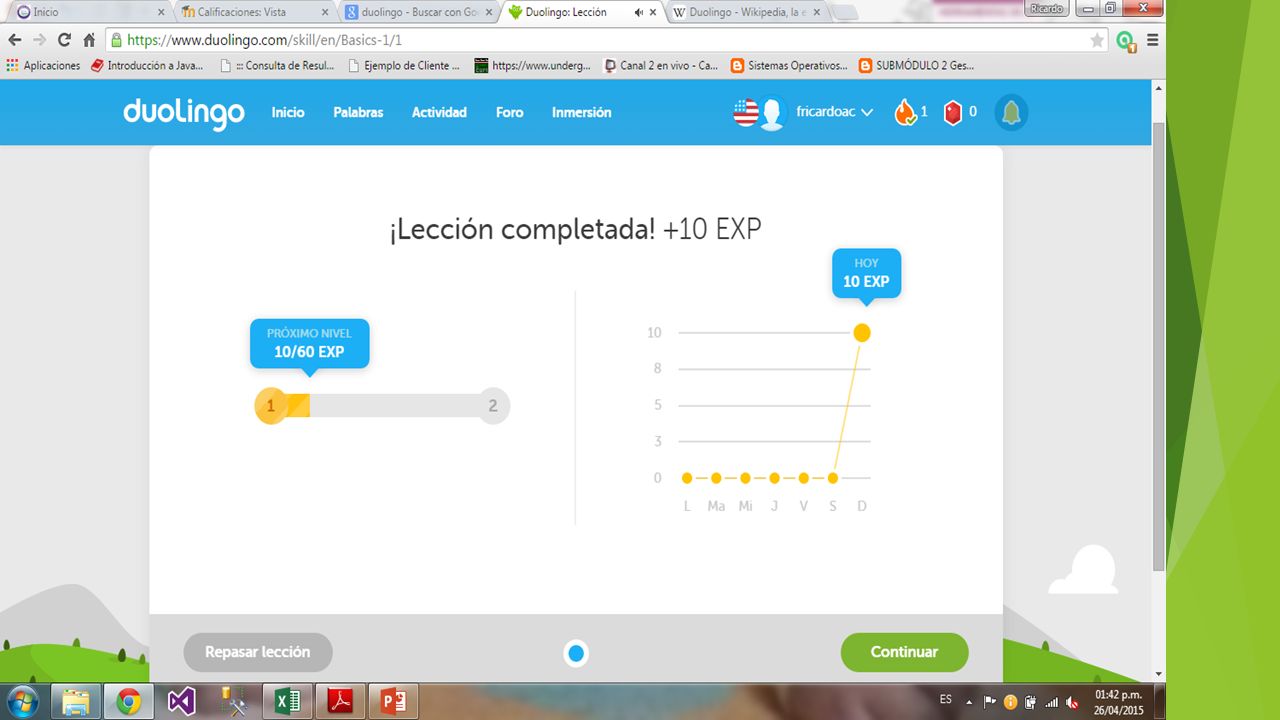This screenshot has width=1280, height=720.
Task: Expand the fricardoac user menu
Action: [x=835, y=113]
